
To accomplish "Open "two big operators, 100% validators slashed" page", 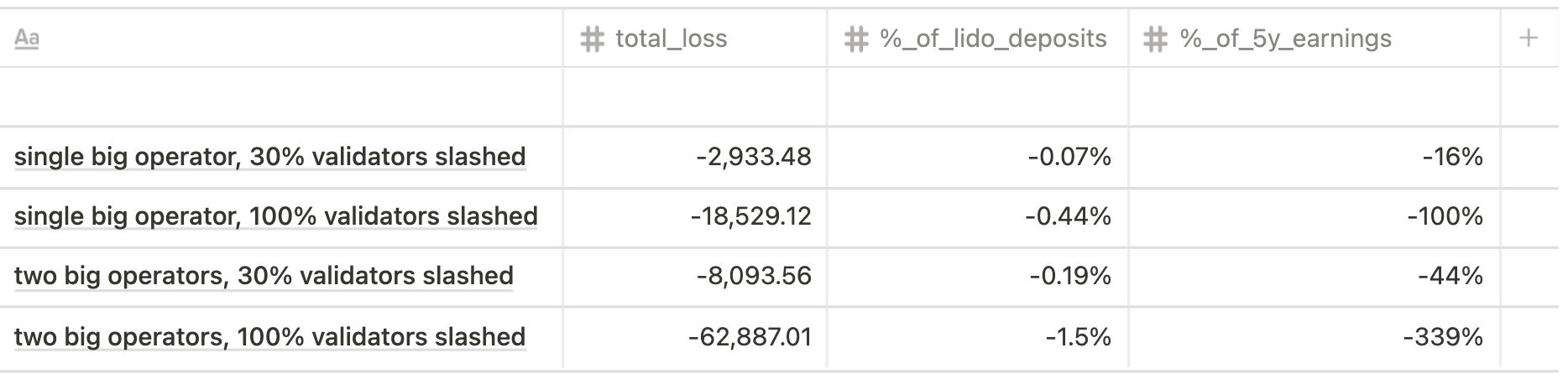I will [x=269, y=337].
